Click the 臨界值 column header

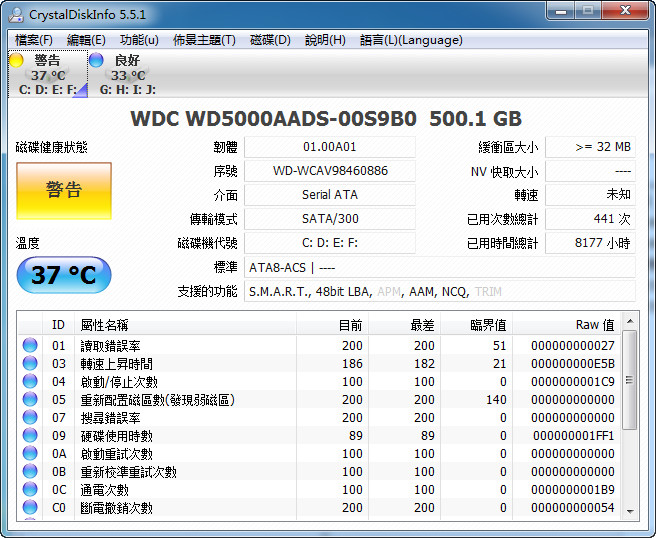(x=477, y=325)
